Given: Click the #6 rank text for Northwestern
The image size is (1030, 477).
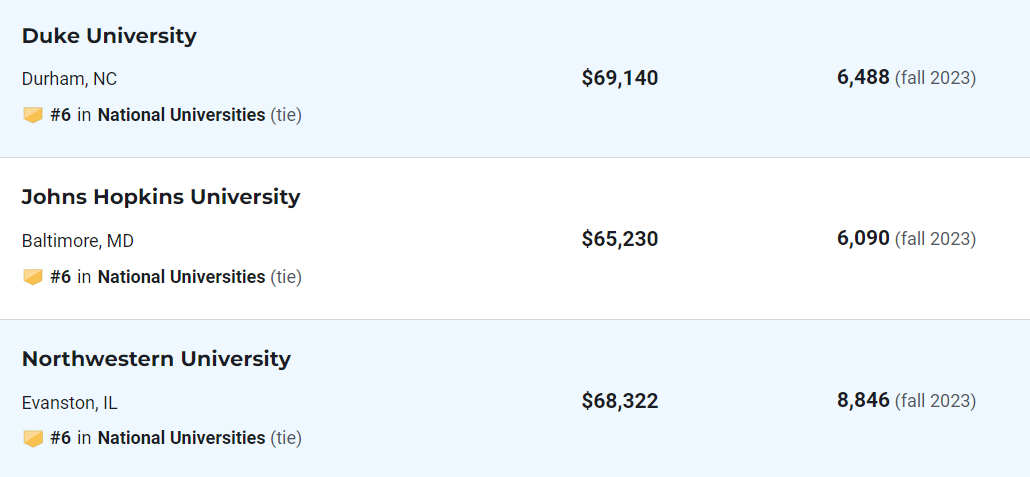Looking at the screenshot, I should point(60,438).
